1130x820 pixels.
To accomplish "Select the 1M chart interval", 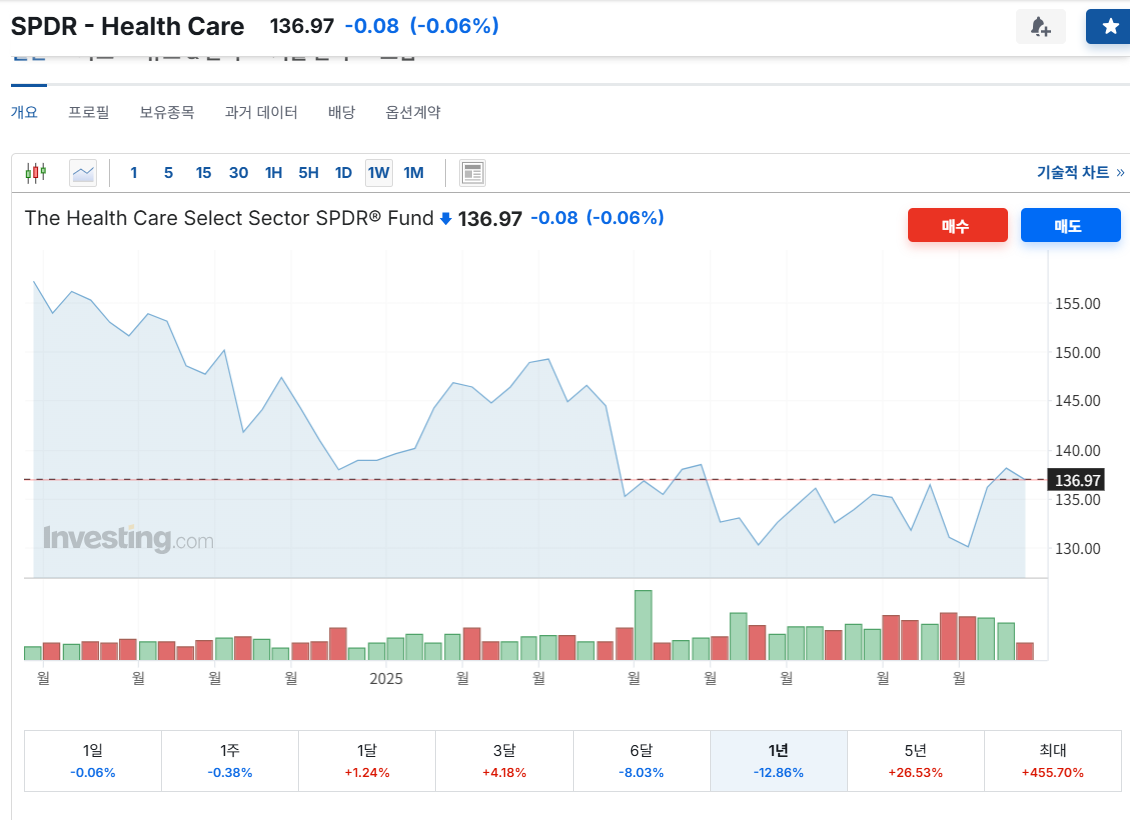I will pos(414,173).
